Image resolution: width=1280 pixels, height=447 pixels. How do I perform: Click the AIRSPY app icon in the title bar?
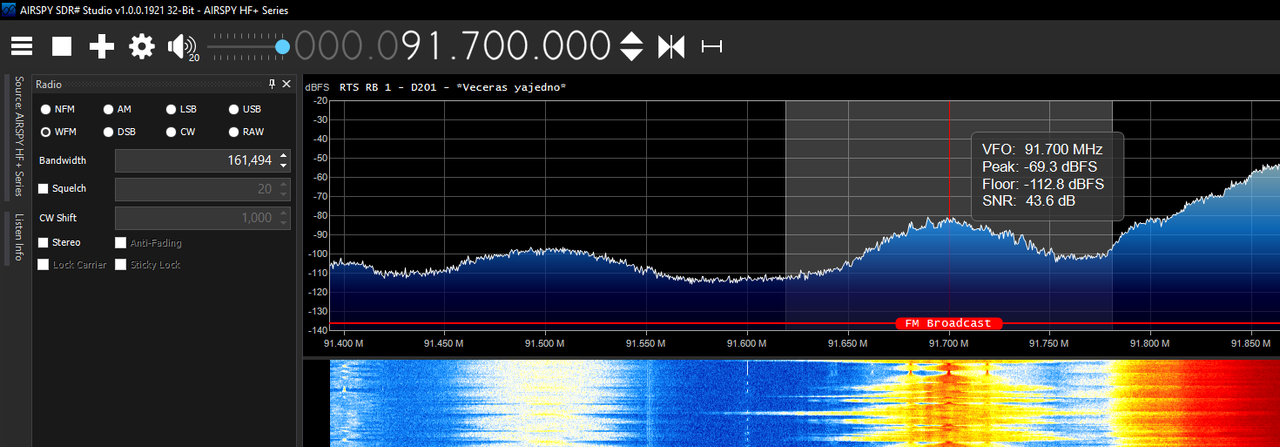coord(9,9)
